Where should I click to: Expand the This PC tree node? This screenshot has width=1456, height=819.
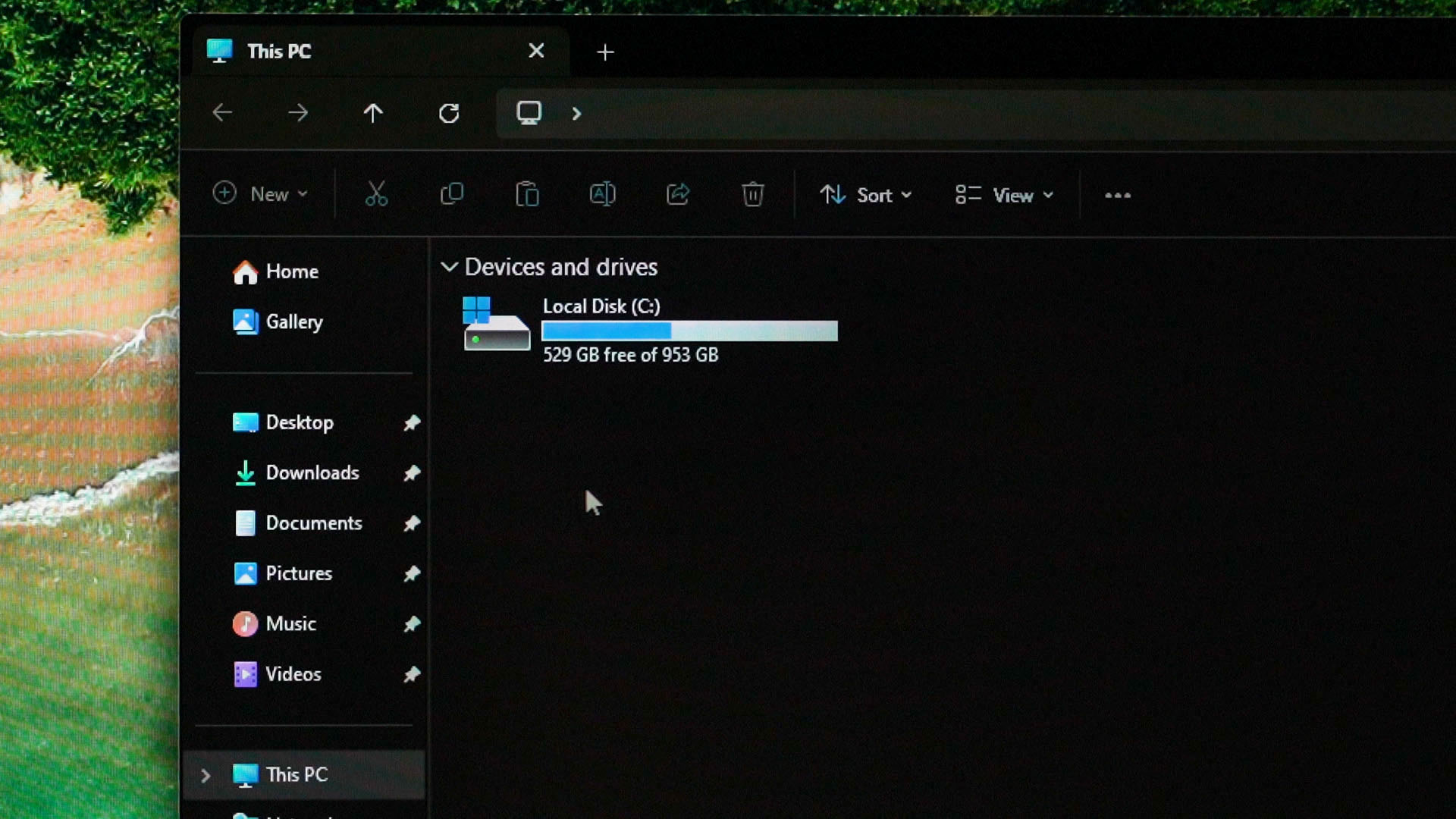coord(206,775)
